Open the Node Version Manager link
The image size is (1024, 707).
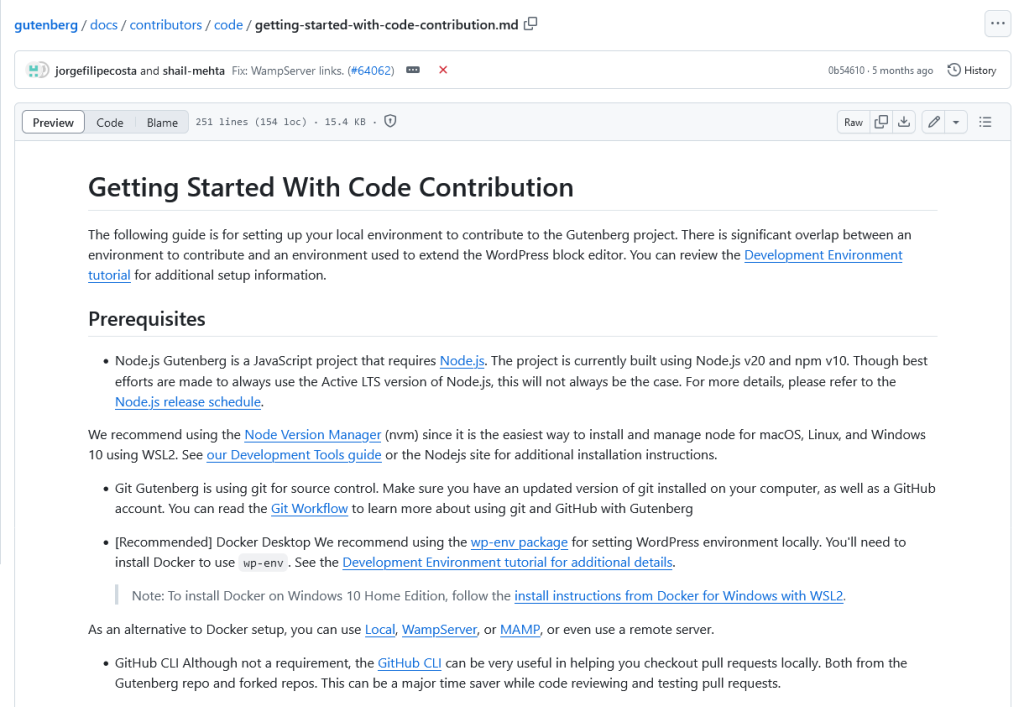[x=313, y=435]
